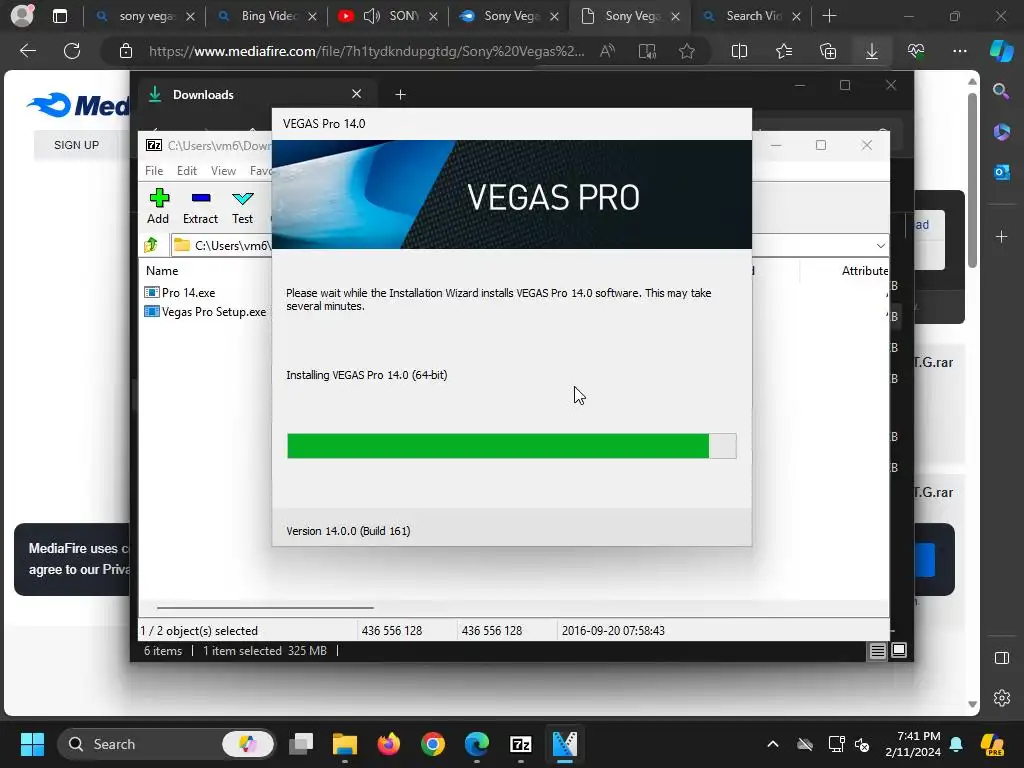Open the tab actions menu icon
The width and height of the screenshot is (1024, 768).
pos(59,16)
